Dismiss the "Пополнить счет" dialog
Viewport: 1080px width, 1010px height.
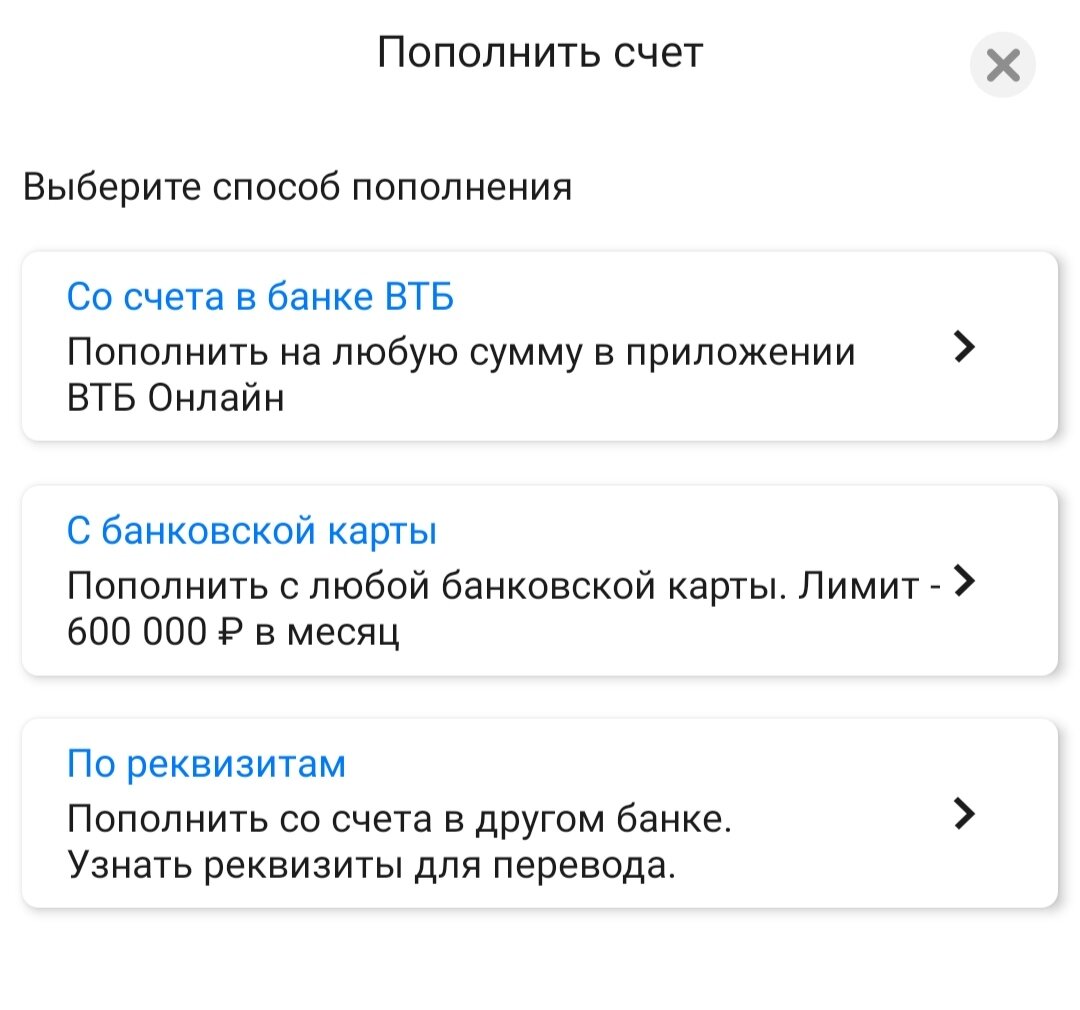pyautogui.click(x=1003, y=64)
